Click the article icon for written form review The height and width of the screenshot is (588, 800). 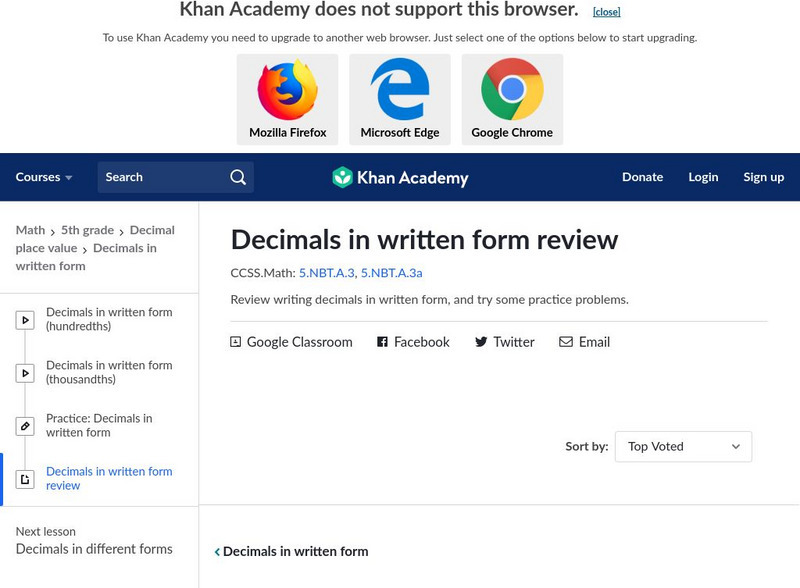click(25, 479)
